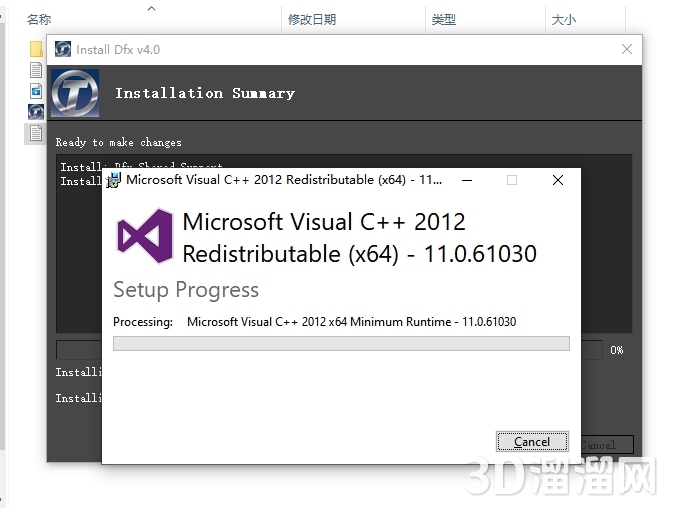The width and height of the screenshot is (673, 508).
Task: Click the Dfx installer Cancel button behind dialog
Action: click(607, 445)
